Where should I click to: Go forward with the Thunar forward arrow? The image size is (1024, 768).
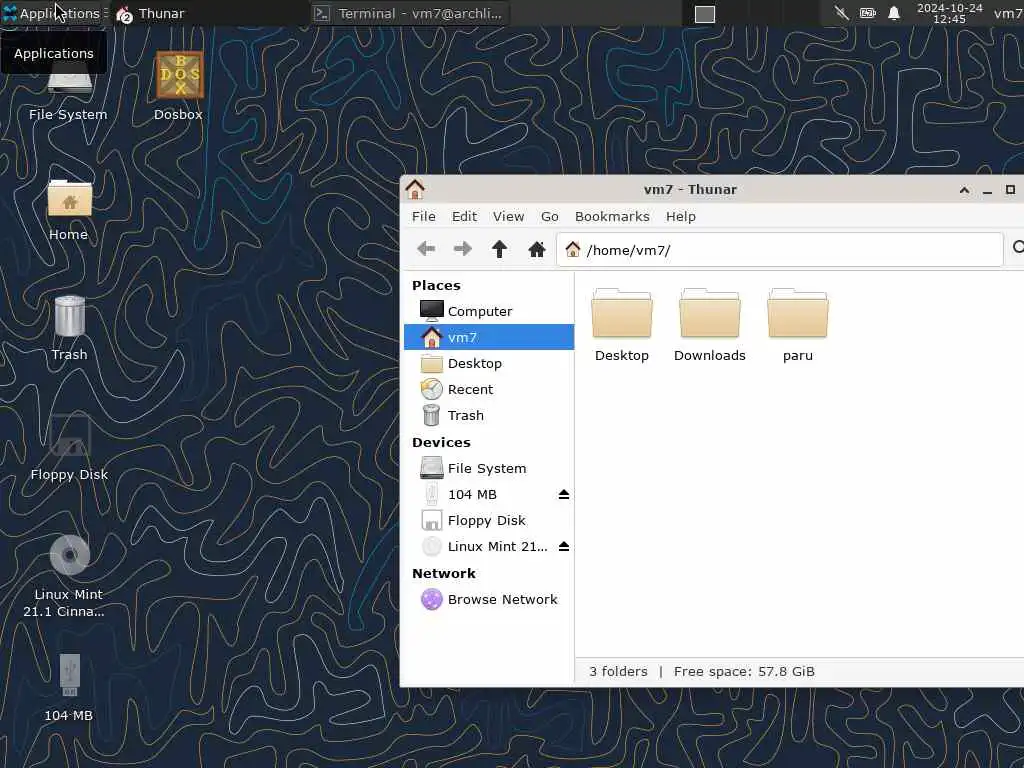463,249
